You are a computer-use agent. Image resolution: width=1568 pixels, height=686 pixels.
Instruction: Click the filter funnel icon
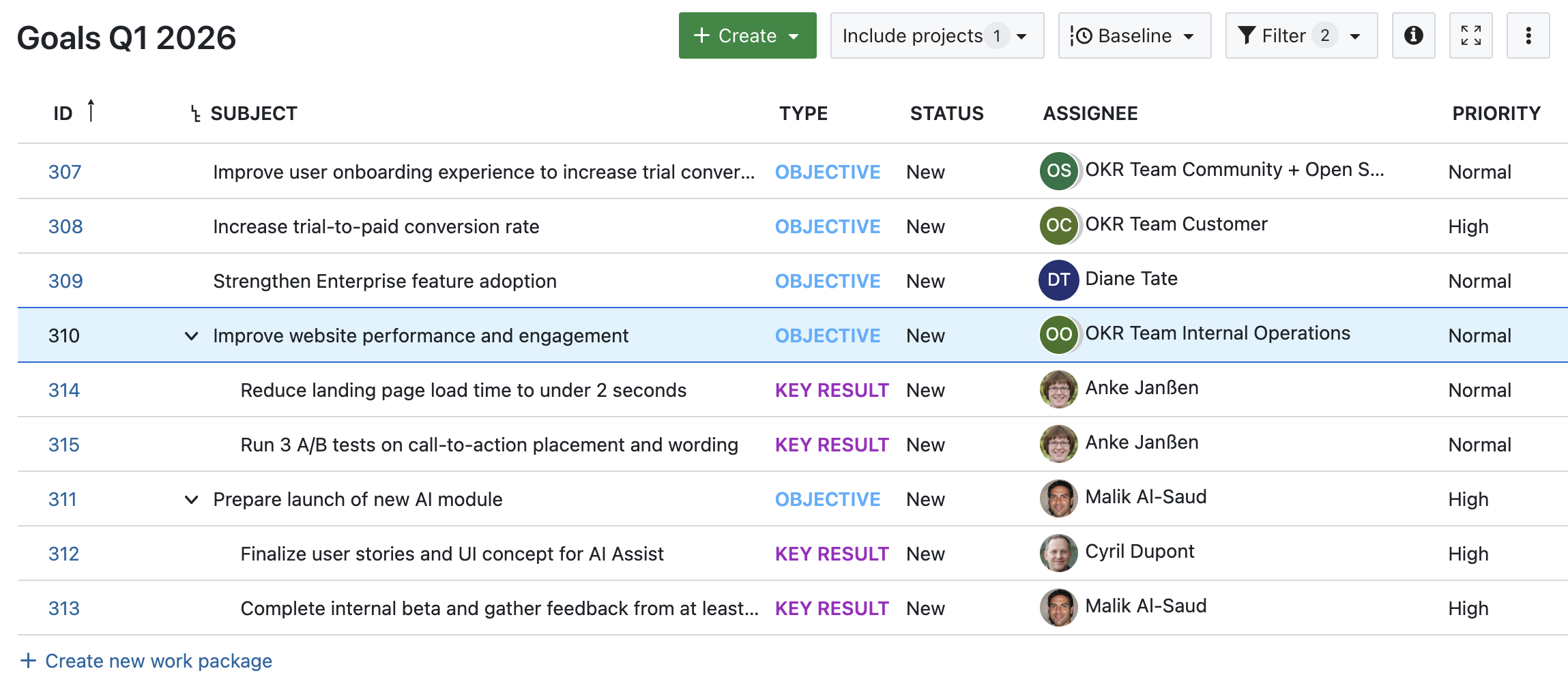click(1248, 35)
